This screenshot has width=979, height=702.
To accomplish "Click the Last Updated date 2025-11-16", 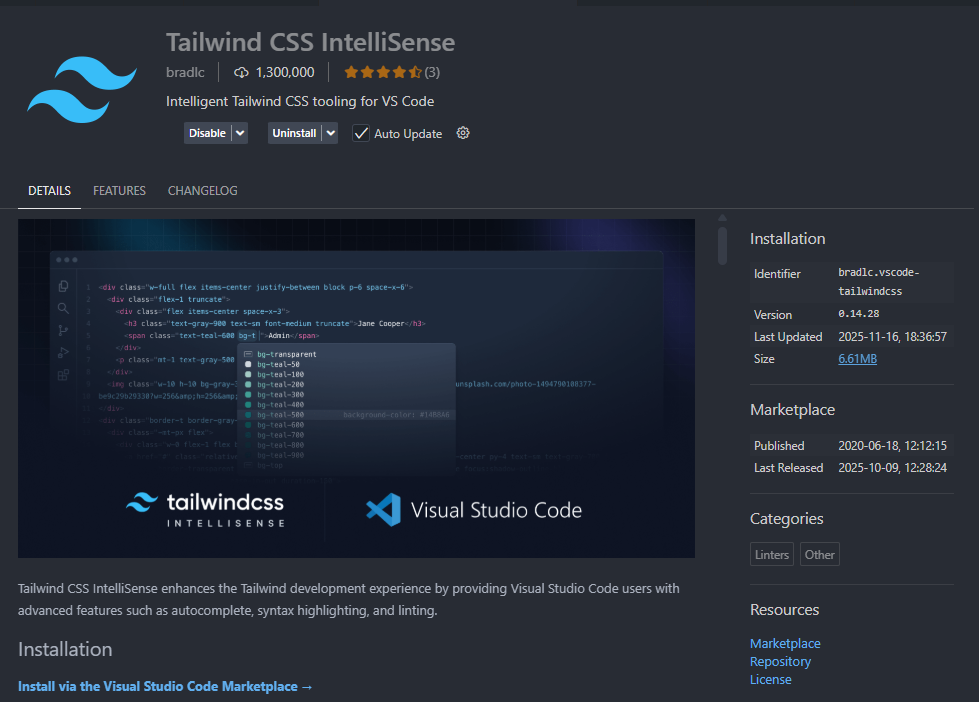I will (892, 337).
